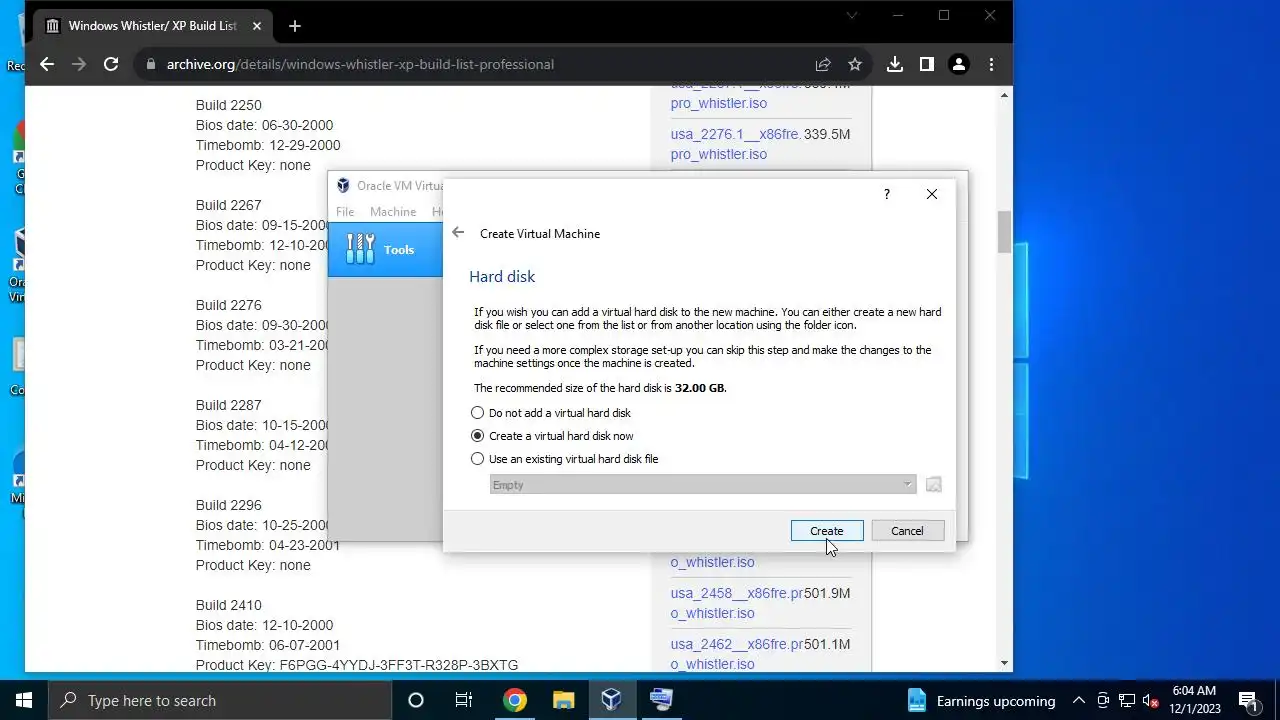Bookmark this page with the star icon

coord(855,64)
